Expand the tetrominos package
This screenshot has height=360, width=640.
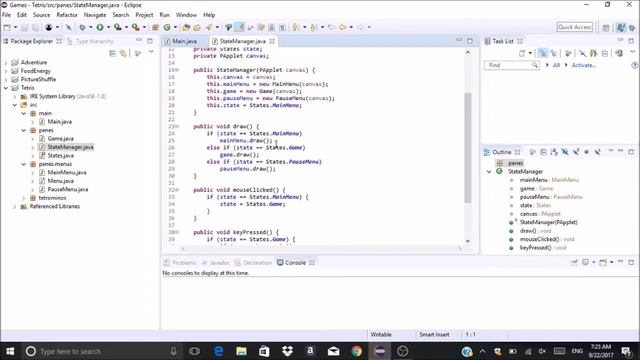[24, 198]
